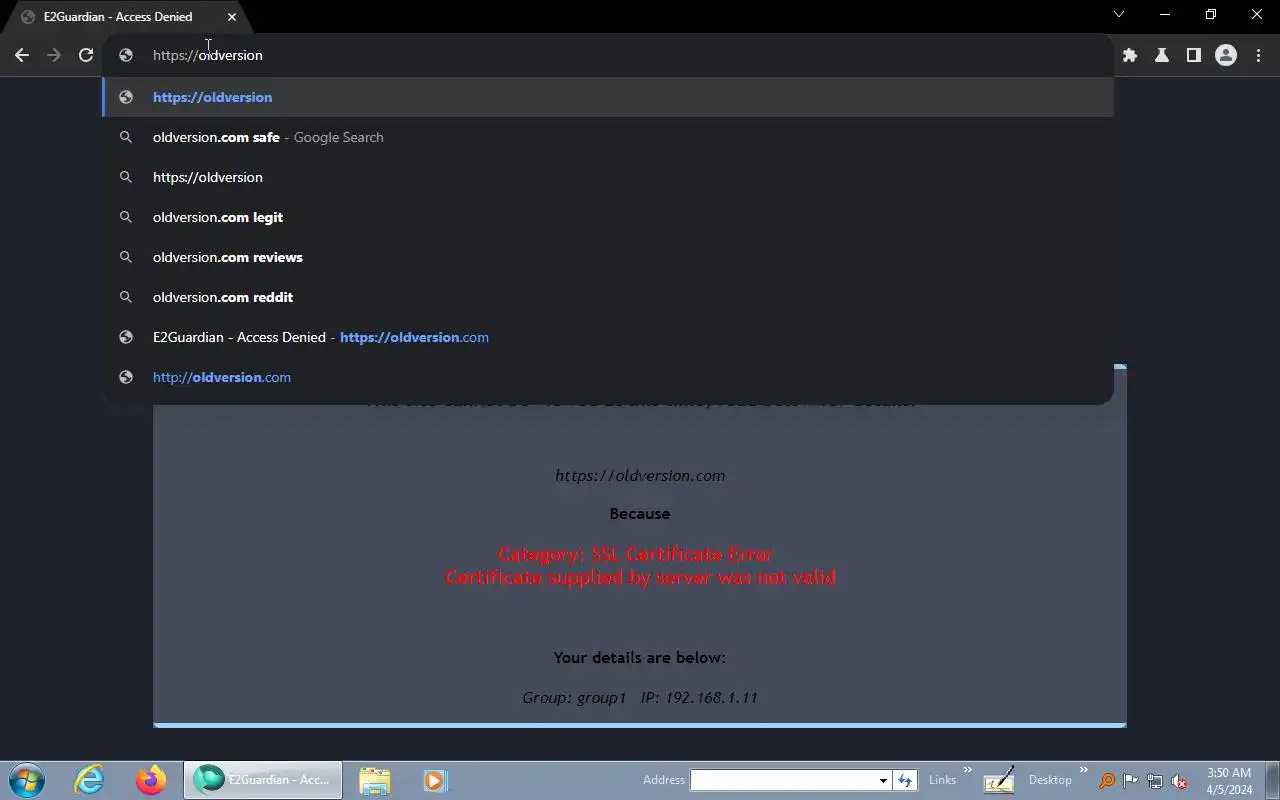The height and width of the screenshot is (800, 1280).
Task: Go back to the previous page
Action: tap(22, 55)
